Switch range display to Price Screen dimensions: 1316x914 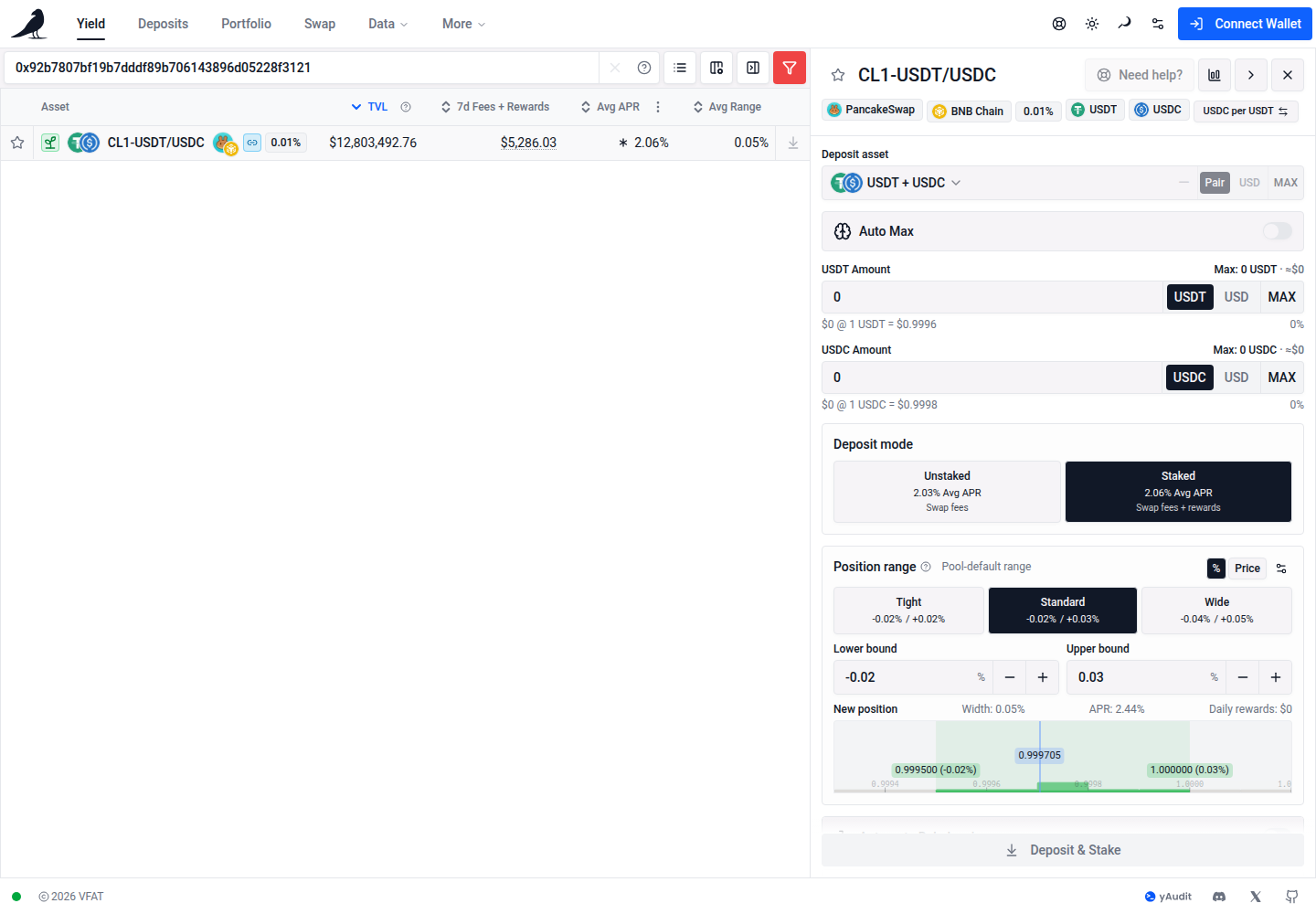coord(1247,569)
